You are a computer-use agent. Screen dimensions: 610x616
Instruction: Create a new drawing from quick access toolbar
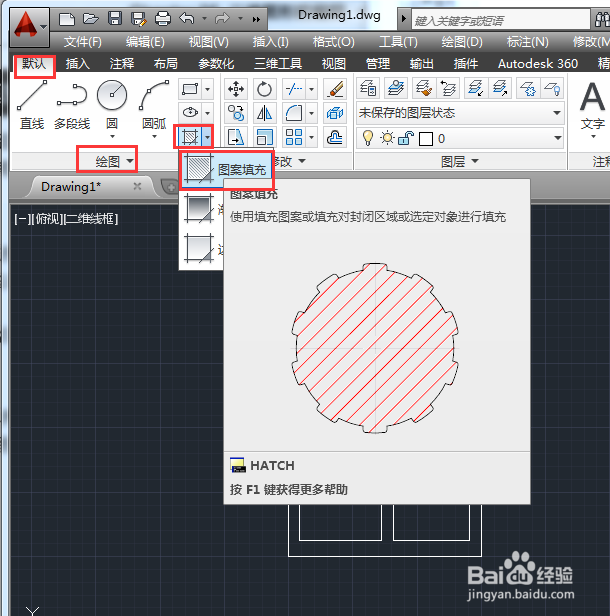(x=66, y=19)
